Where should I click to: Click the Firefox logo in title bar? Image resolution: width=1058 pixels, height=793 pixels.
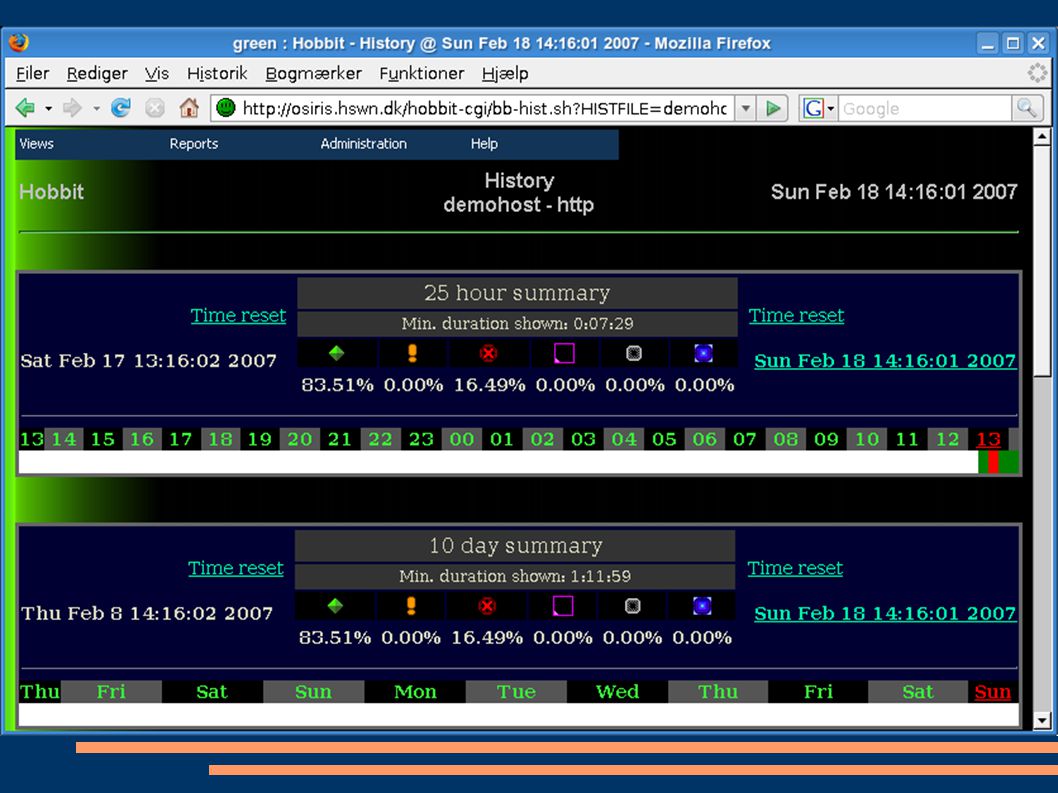tap(19, 43)
